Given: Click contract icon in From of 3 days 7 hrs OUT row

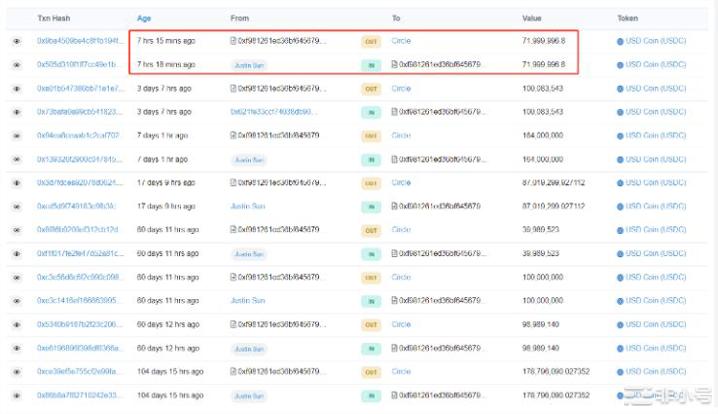Looking at the screenshot, I should click(233, 88).
